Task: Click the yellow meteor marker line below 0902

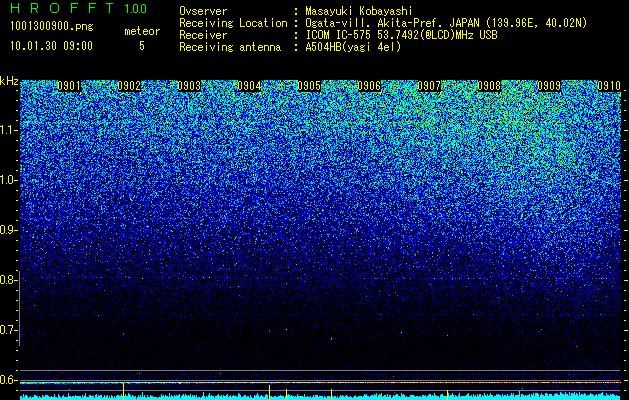Action: [x=124, y=391]
